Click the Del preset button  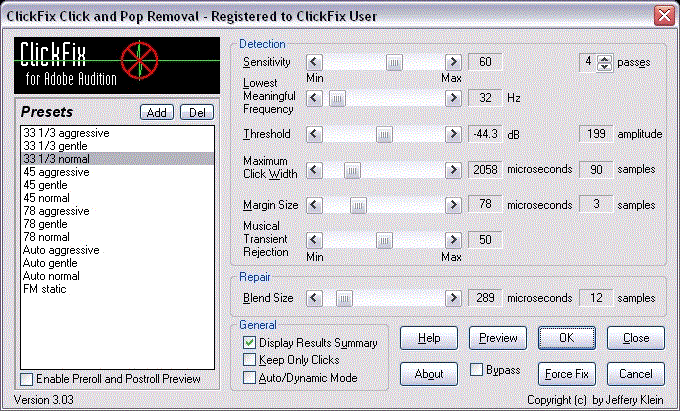click(x=197, y=112)
